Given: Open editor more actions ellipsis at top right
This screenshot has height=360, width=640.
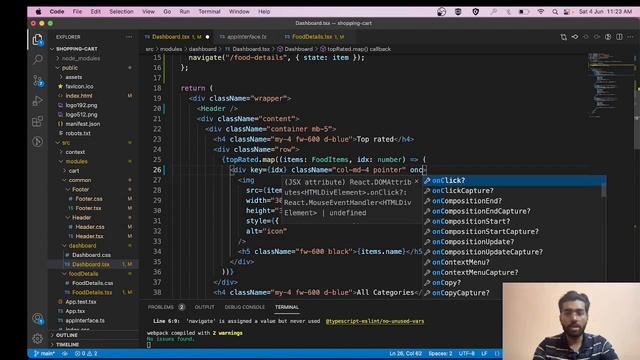Looking at the screenshot, I should click(630, 37).
